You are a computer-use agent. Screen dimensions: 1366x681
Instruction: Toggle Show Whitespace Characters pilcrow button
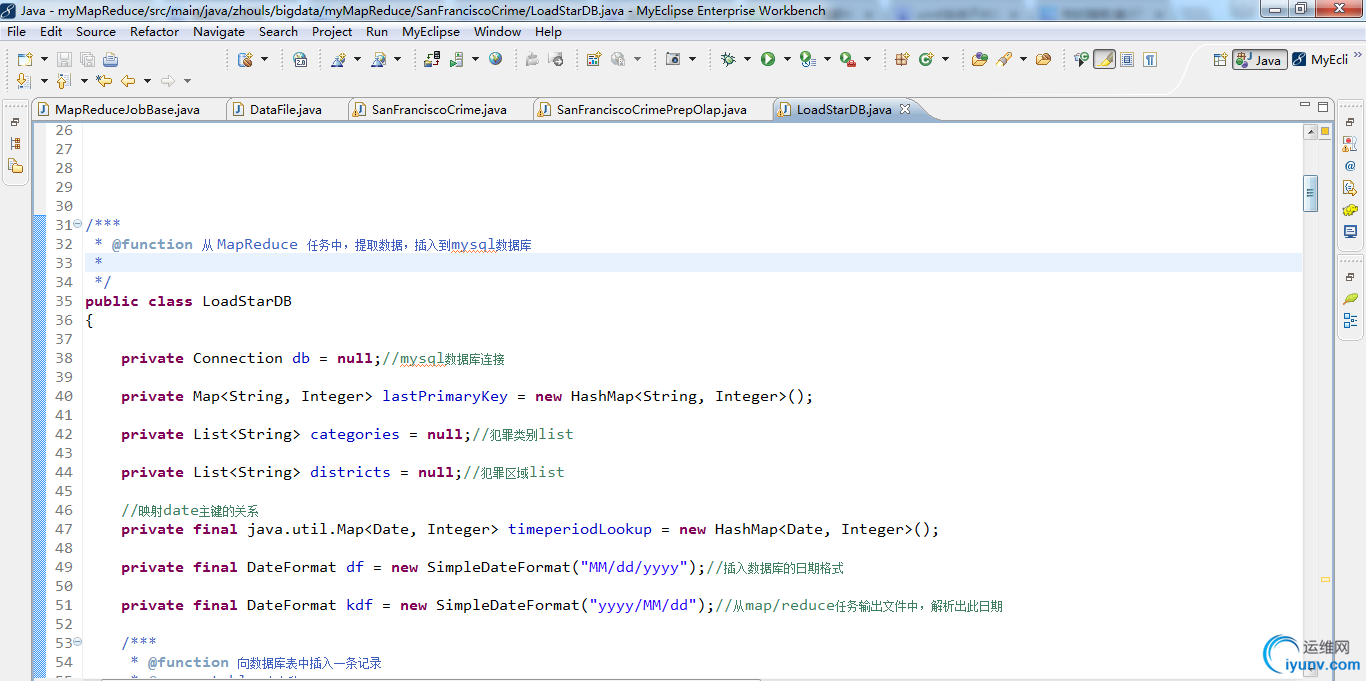coord(1150,60)
